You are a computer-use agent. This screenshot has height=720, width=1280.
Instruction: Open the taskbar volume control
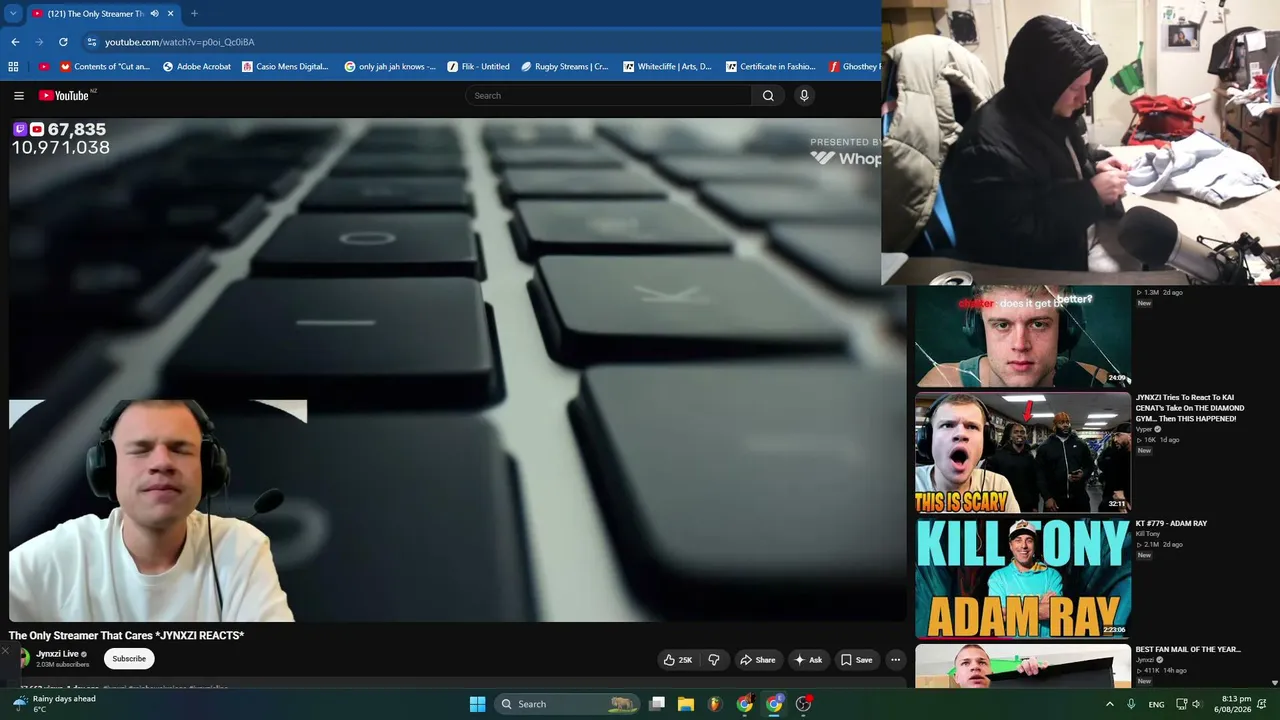(1196, 704)
